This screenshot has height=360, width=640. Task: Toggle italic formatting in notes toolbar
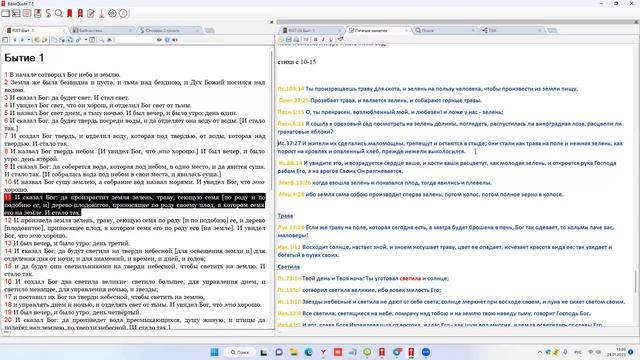pyautogui.click(x=323, y=40)
